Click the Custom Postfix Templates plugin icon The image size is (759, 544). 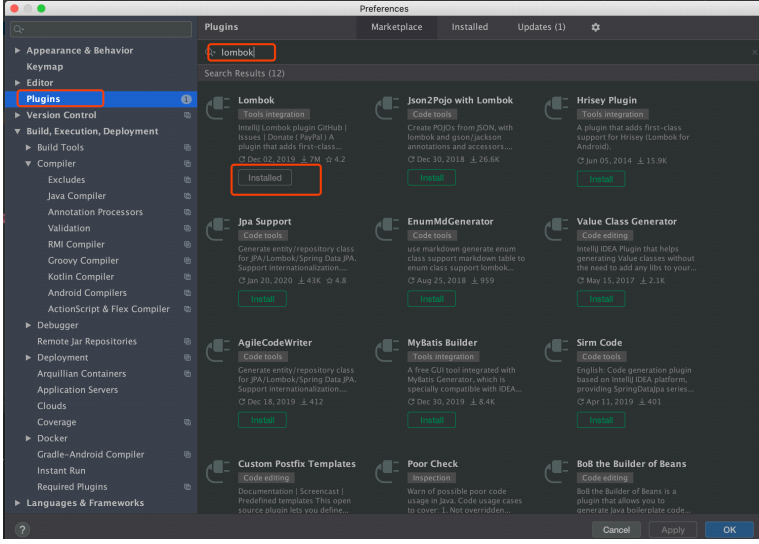(218, 471)
